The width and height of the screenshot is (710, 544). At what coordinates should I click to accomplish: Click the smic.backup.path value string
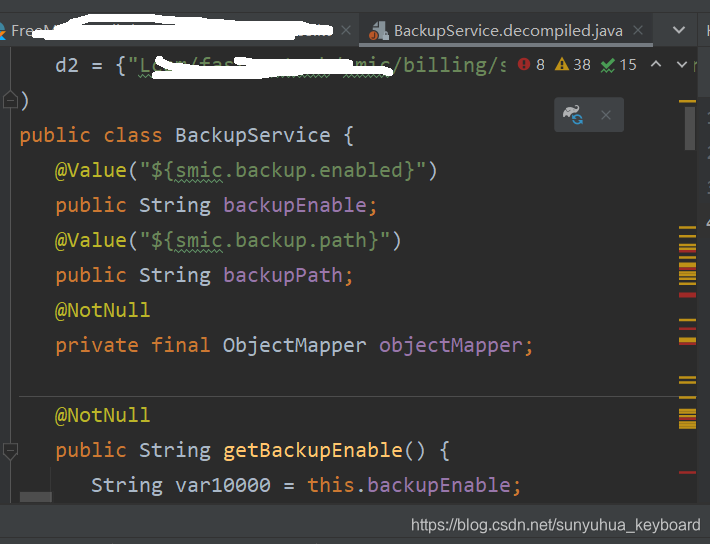tap(264, 240)
